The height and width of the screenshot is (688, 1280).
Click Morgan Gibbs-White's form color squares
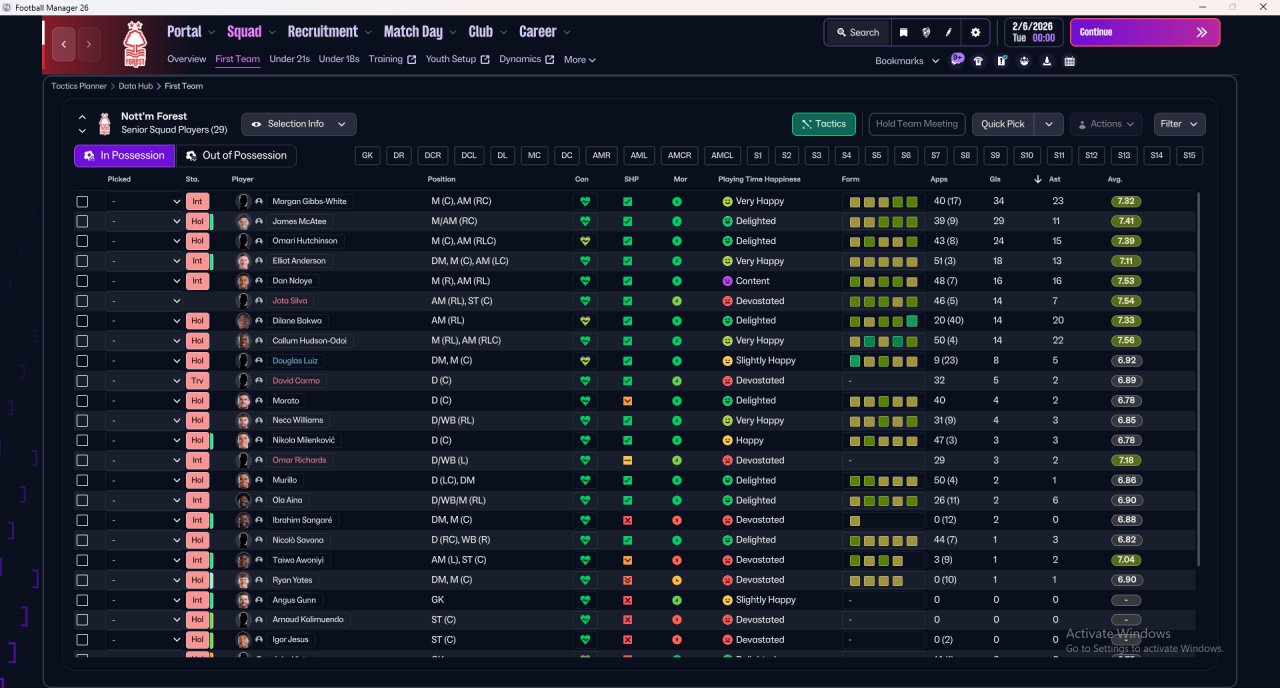click(883, 201)
